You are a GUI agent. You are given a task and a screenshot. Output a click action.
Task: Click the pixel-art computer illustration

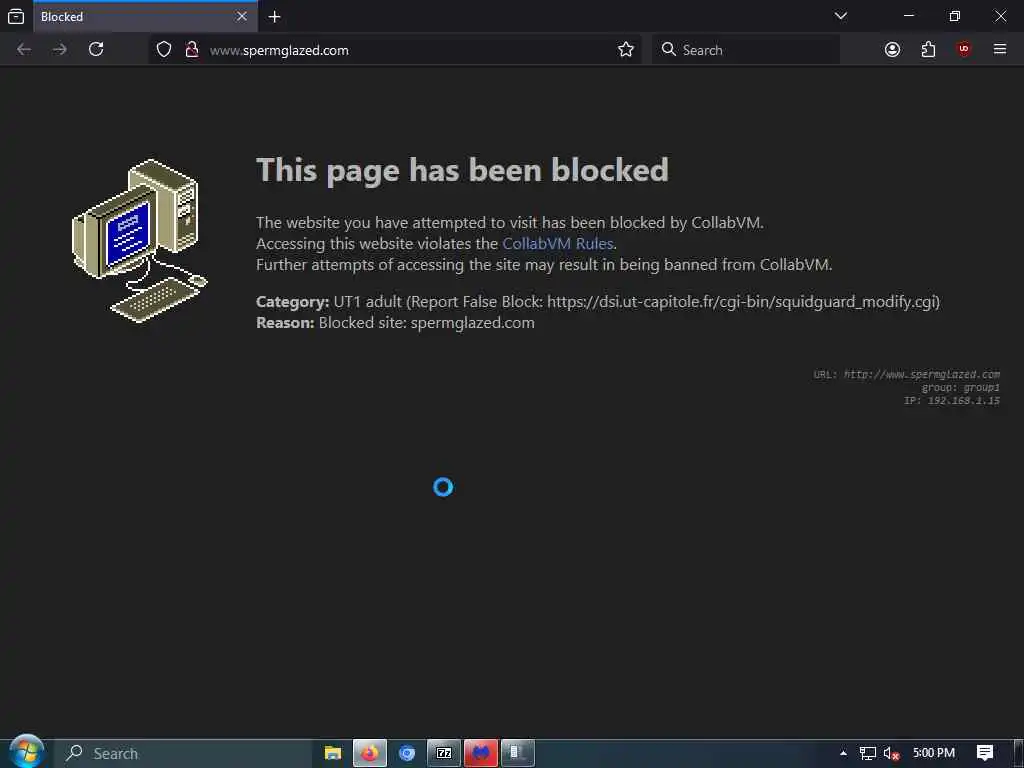click(140, 241)
